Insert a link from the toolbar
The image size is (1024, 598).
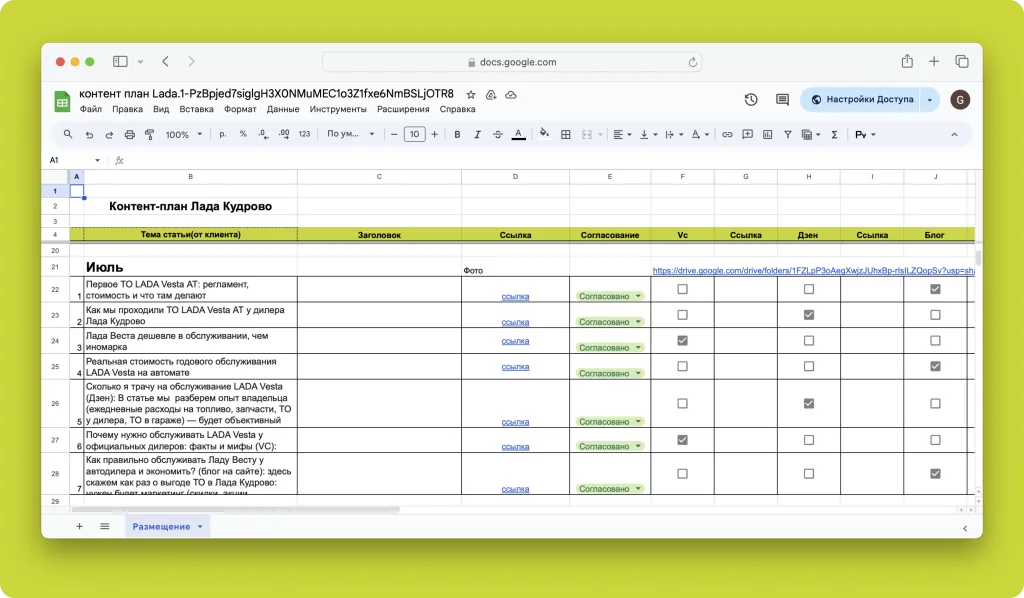click(x=727, y=134)
